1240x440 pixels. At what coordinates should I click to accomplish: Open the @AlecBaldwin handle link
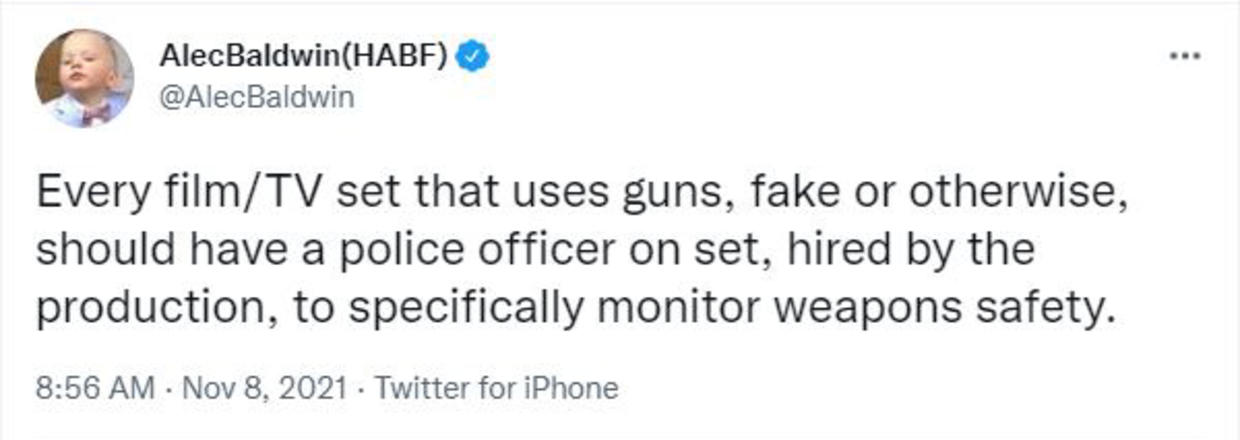256,99
